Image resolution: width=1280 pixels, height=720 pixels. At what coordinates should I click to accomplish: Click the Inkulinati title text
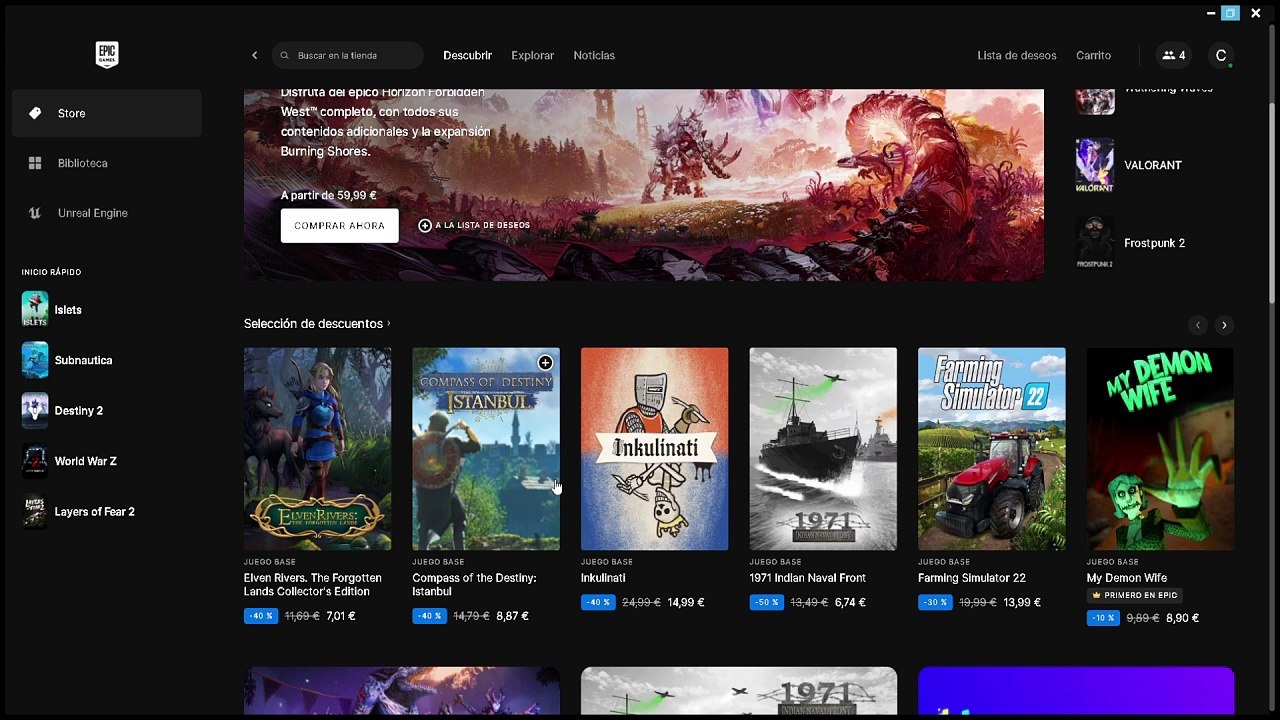pos(603,578)
